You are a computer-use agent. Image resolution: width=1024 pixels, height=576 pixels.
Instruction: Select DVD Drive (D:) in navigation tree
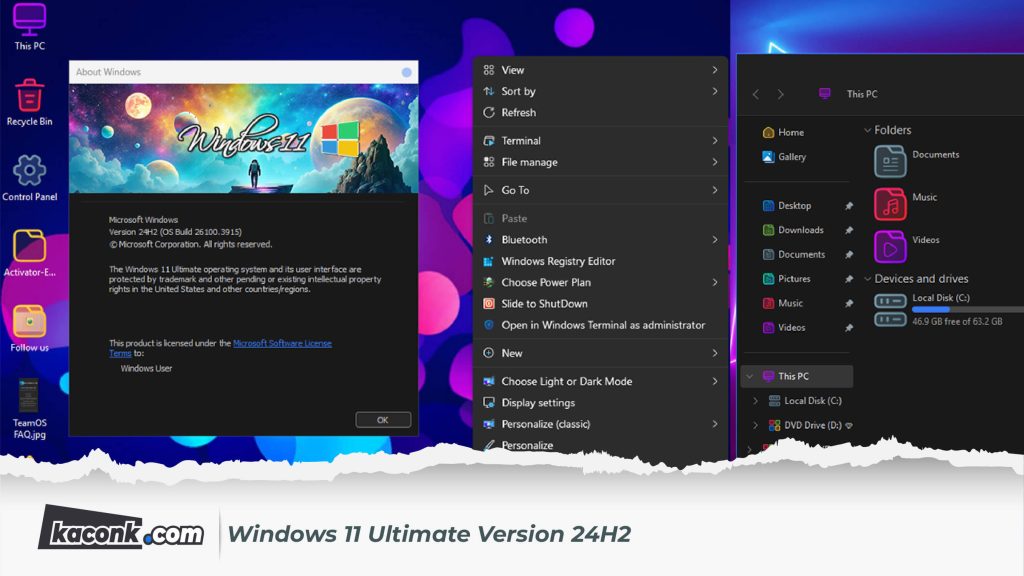pos(812,425)
